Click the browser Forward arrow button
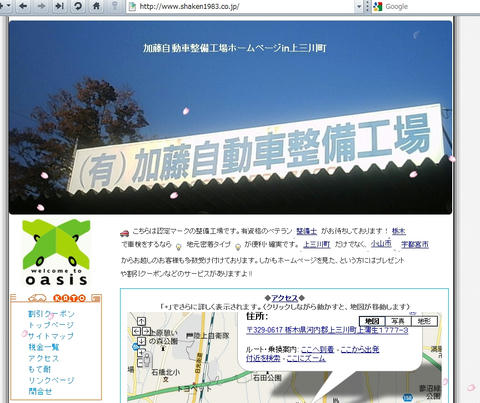The height and width of the screenshot is (403, 480). 41,6
